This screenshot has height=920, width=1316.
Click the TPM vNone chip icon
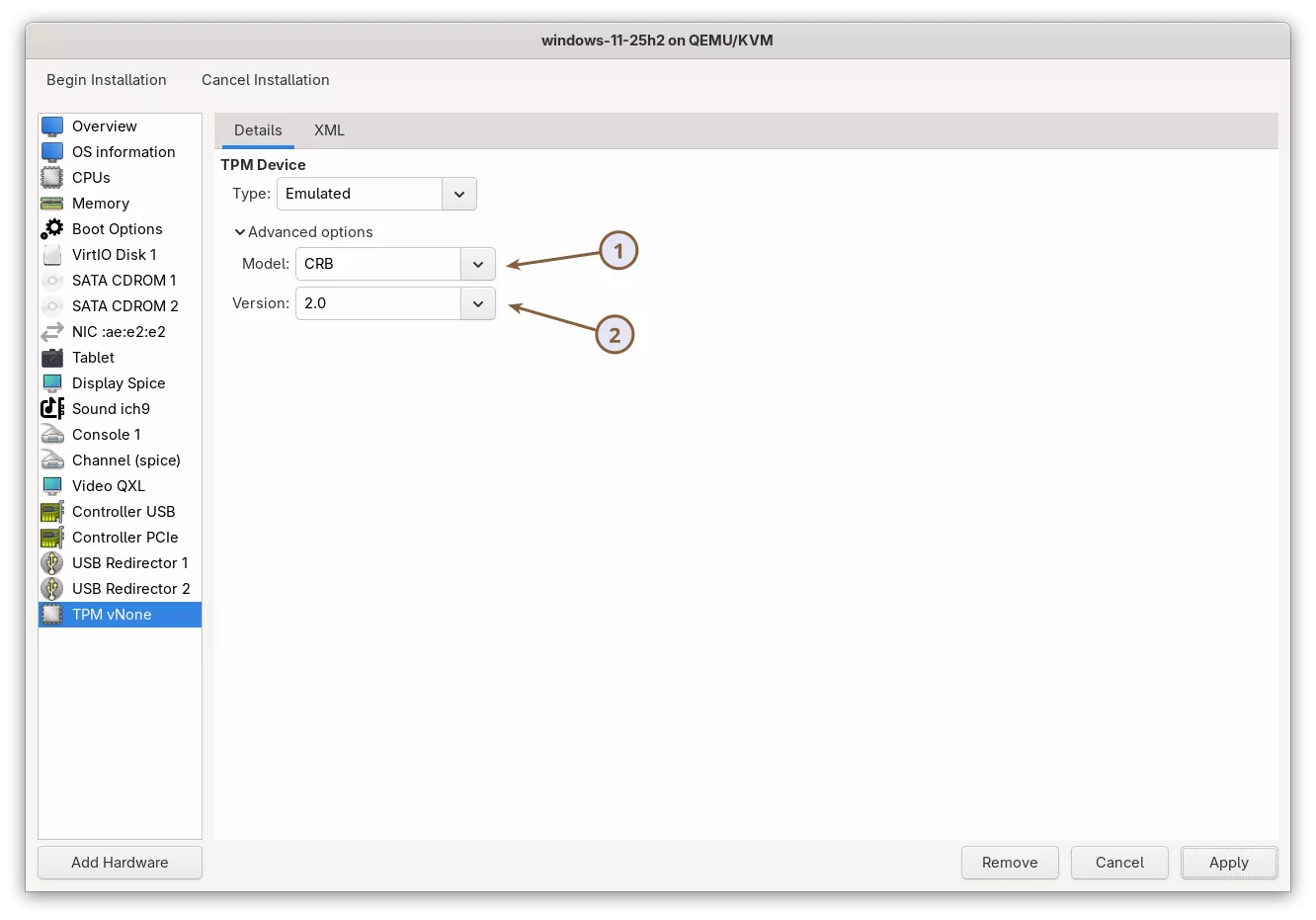tap(52, 615)
